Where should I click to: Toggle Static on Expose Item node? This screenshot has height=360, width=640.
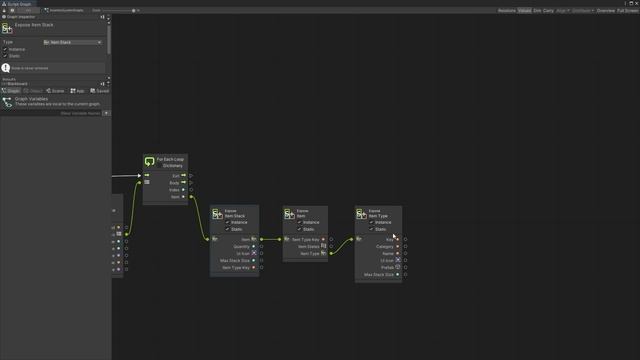299,229
